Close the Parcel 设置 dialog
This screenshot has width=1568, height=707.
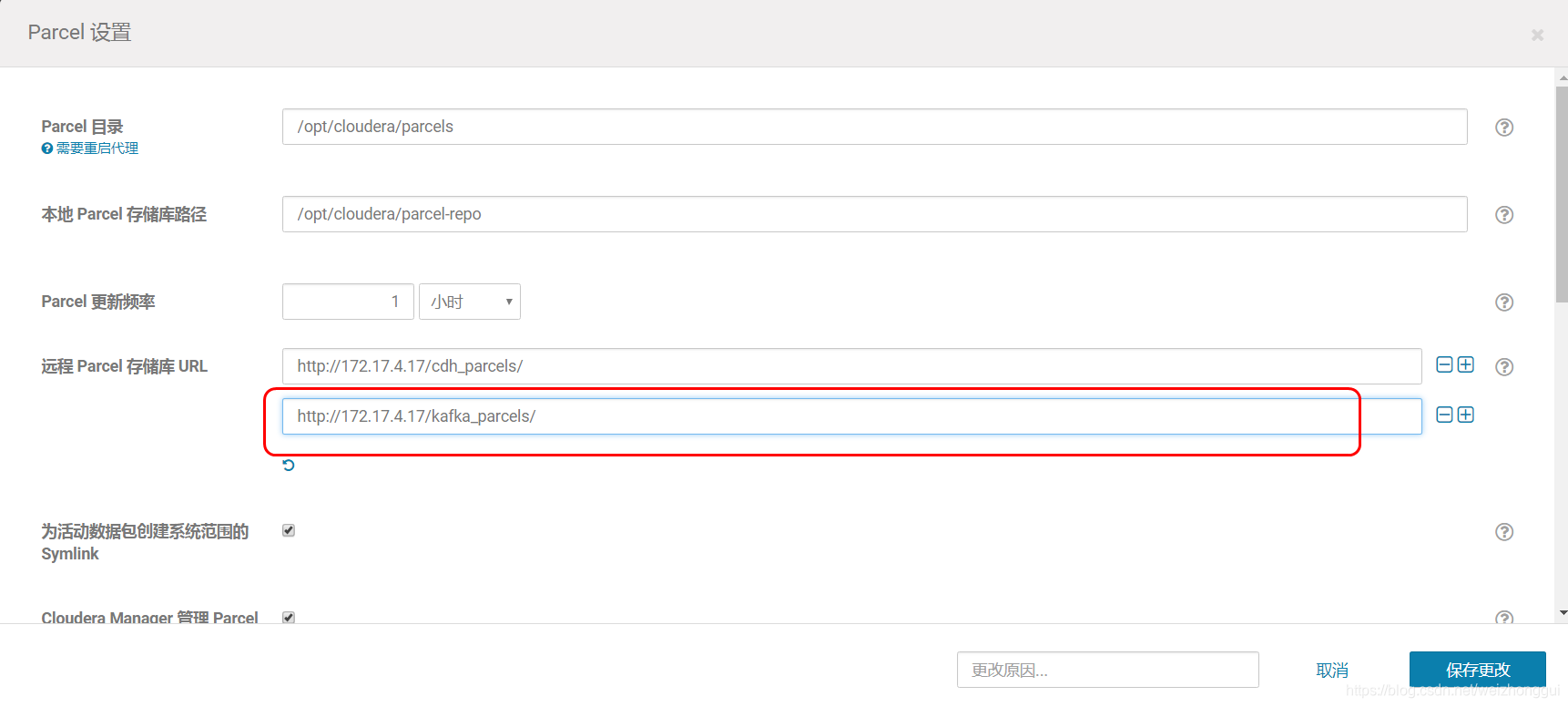(1537, 35)
